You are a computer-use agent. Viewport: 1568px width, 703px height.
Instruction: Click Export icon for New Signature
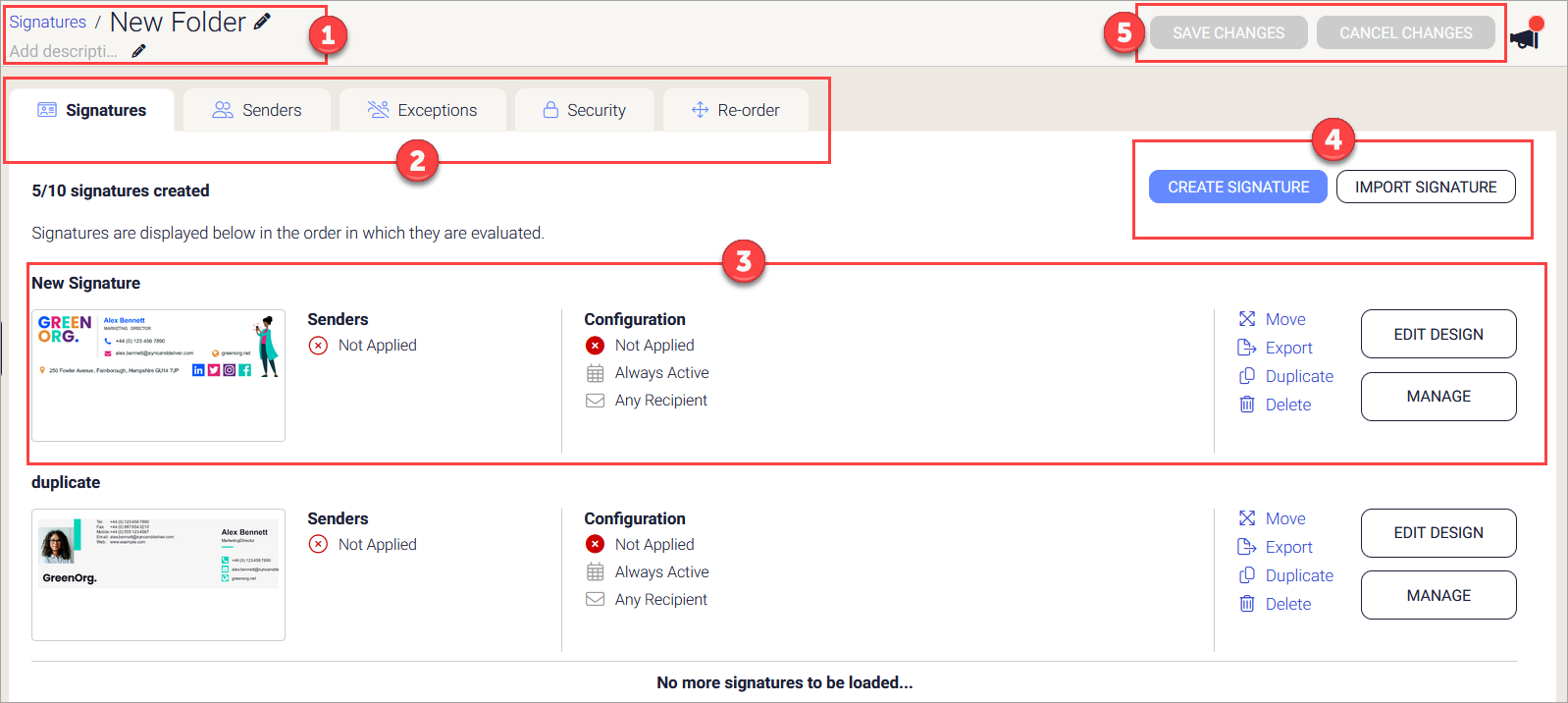click(x=1247, y=348)
